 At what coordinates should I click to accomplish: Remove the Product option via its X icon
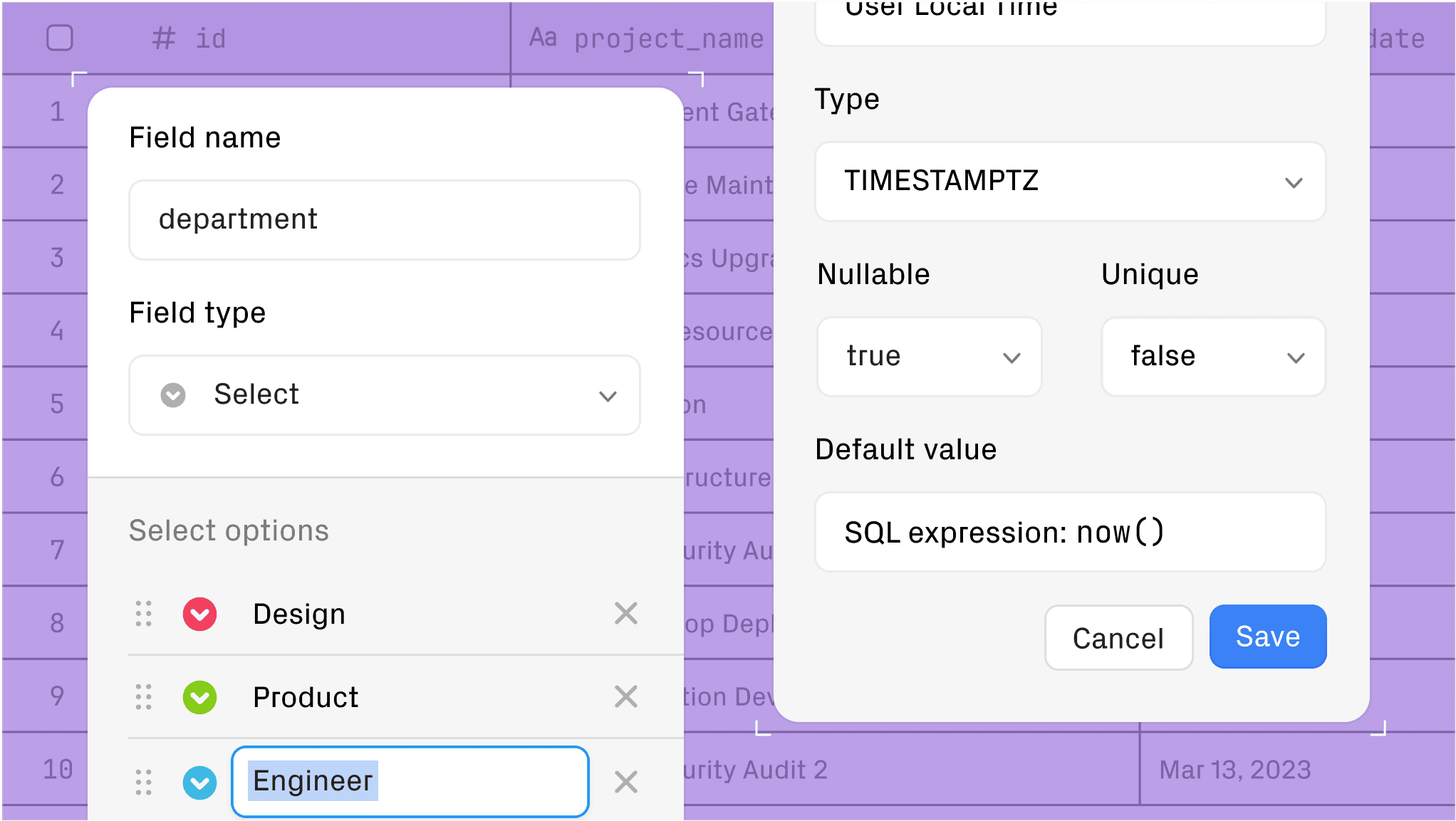[x=626, y=697]
